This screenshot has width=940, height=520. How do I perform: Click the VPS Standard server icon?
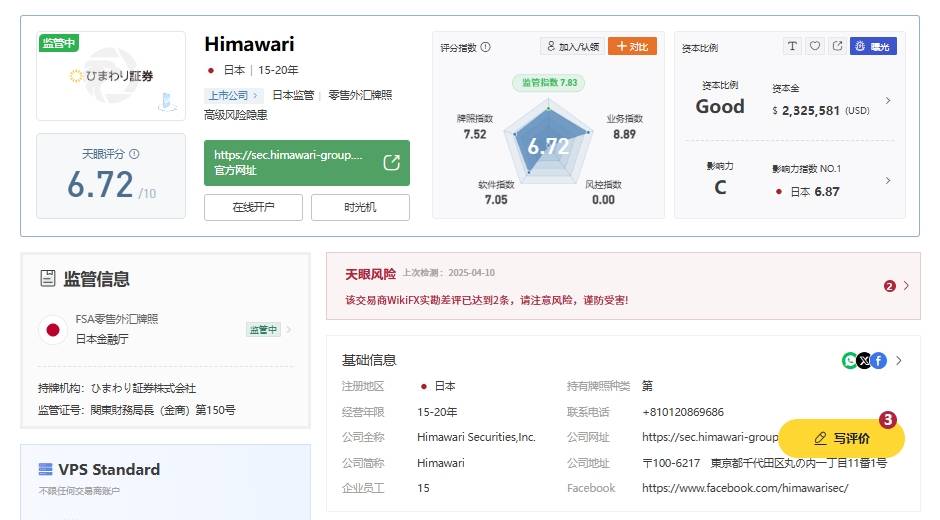pos(46,469)
